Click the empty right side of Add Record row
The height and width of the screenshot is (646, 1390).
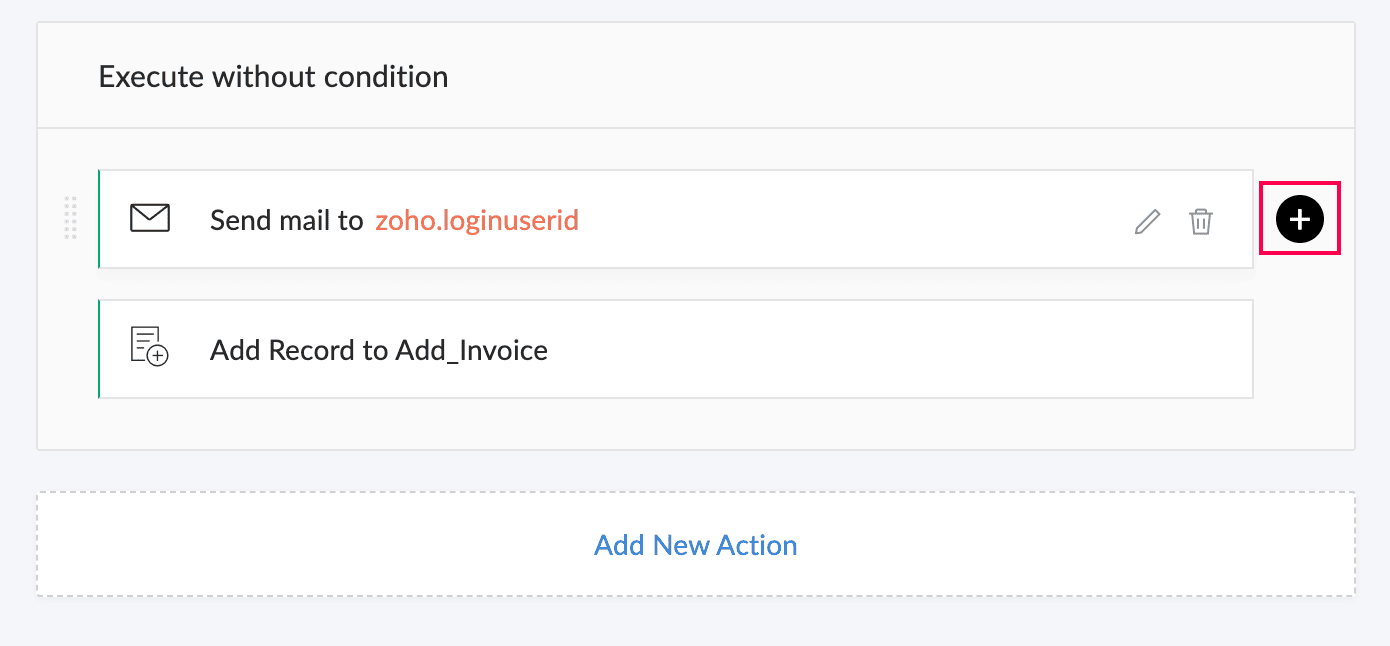[x=900, y=349]
